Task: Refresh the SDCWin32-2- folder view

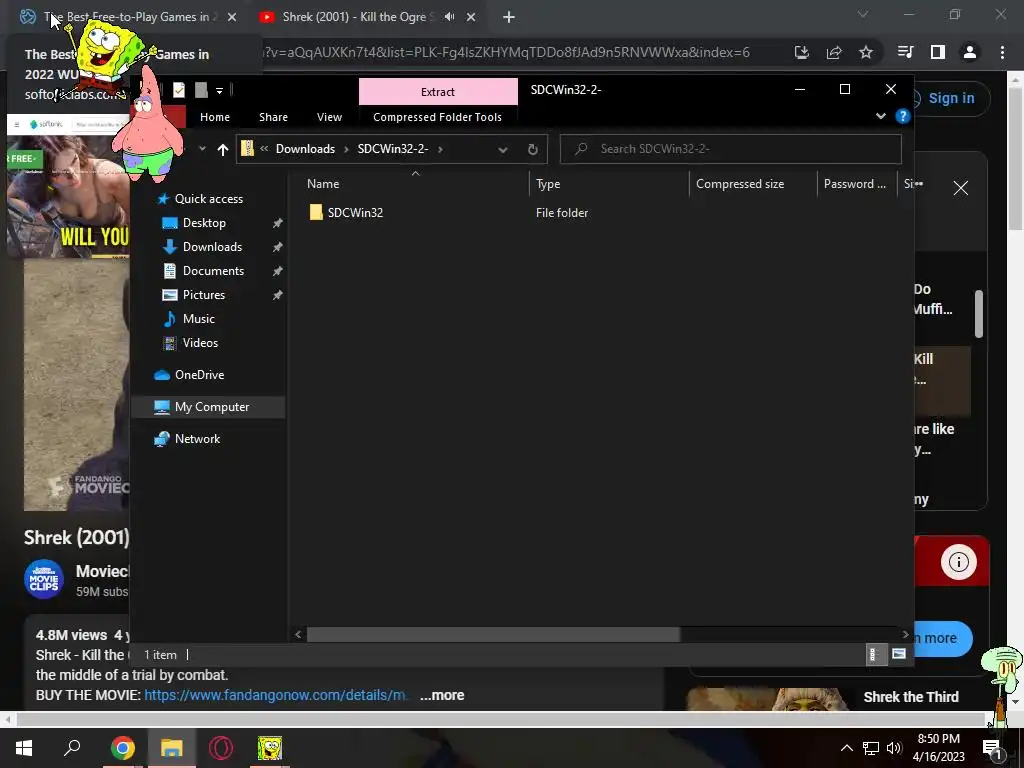Action: coord(533,150)
